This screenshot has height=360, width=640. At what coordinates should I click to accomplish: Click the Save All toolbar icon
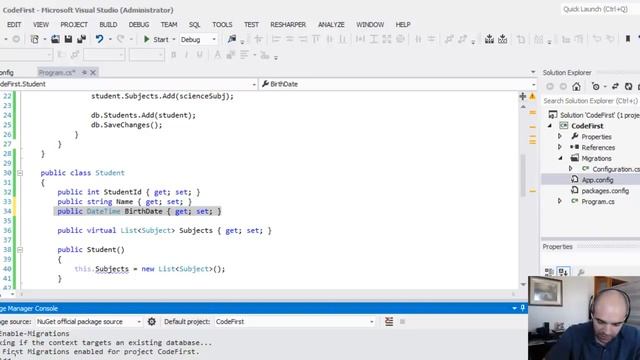pyautogui.click(x=82, y=39)
